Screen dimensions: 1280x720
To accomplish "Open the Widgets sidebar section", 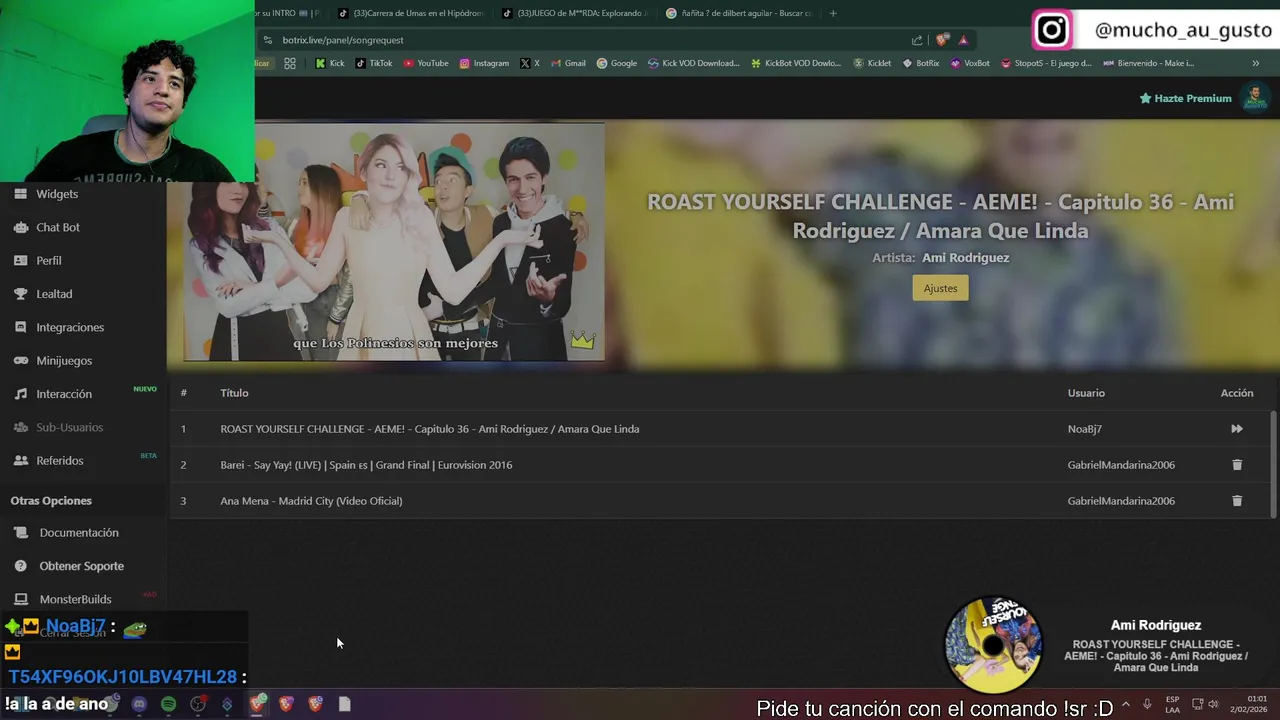I will click(x=57, y=194).
